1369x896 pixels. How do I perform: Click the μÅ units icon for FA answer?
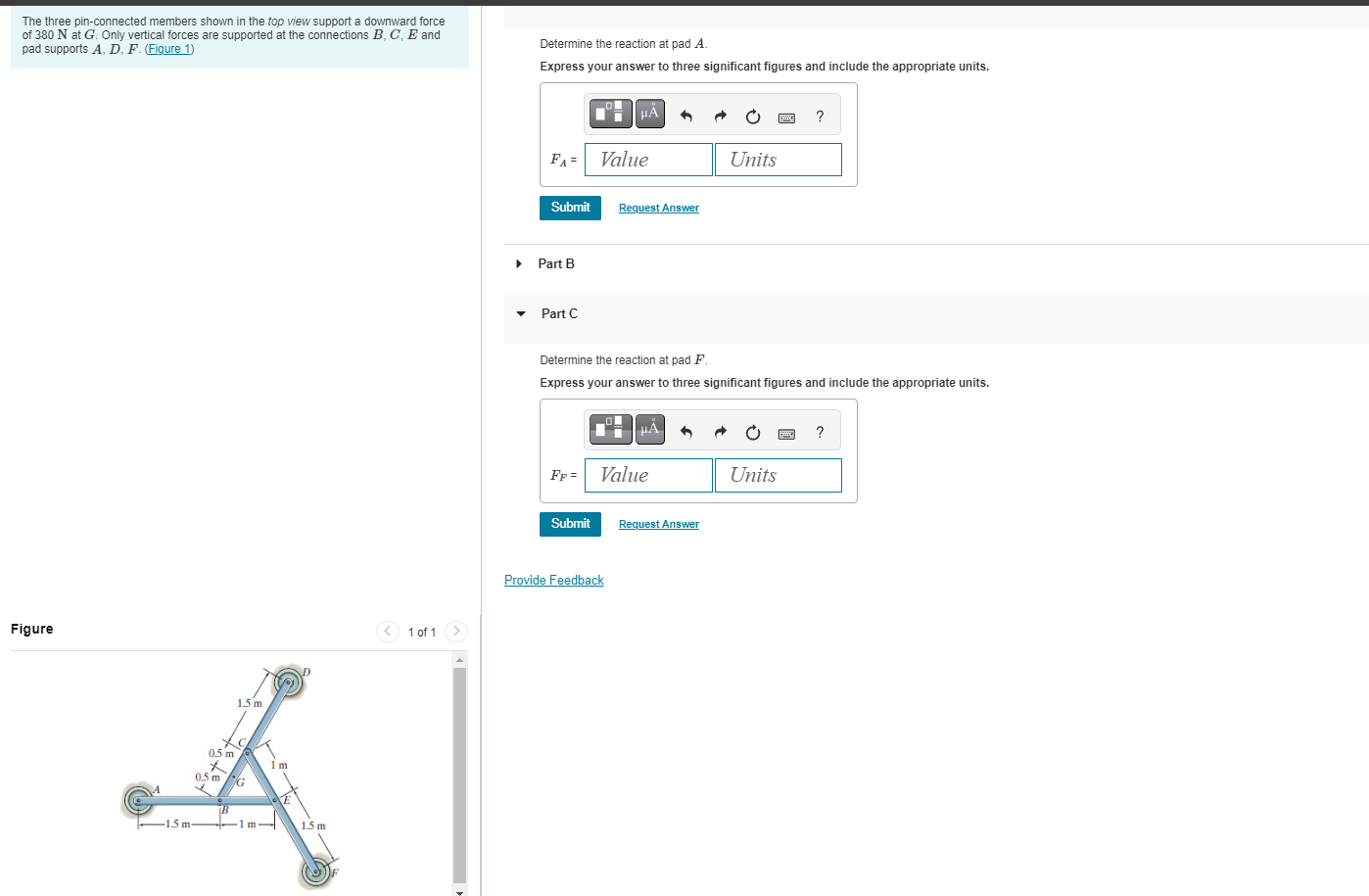coord(648,113)
